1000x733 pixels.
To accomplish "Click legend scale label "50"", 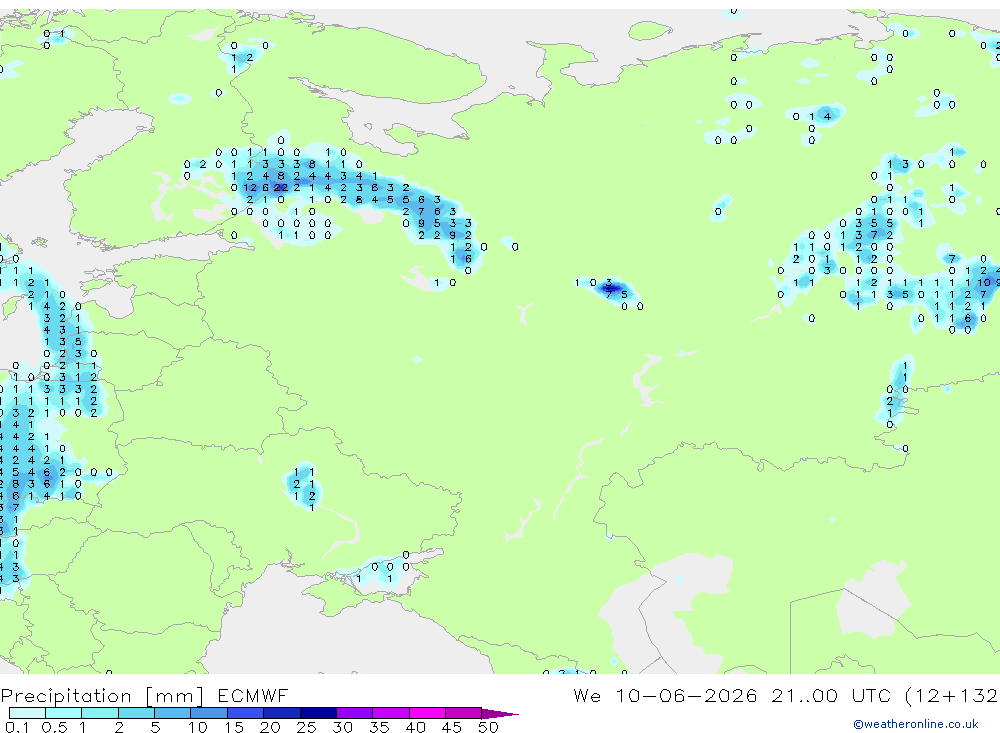I will point(488,727).
